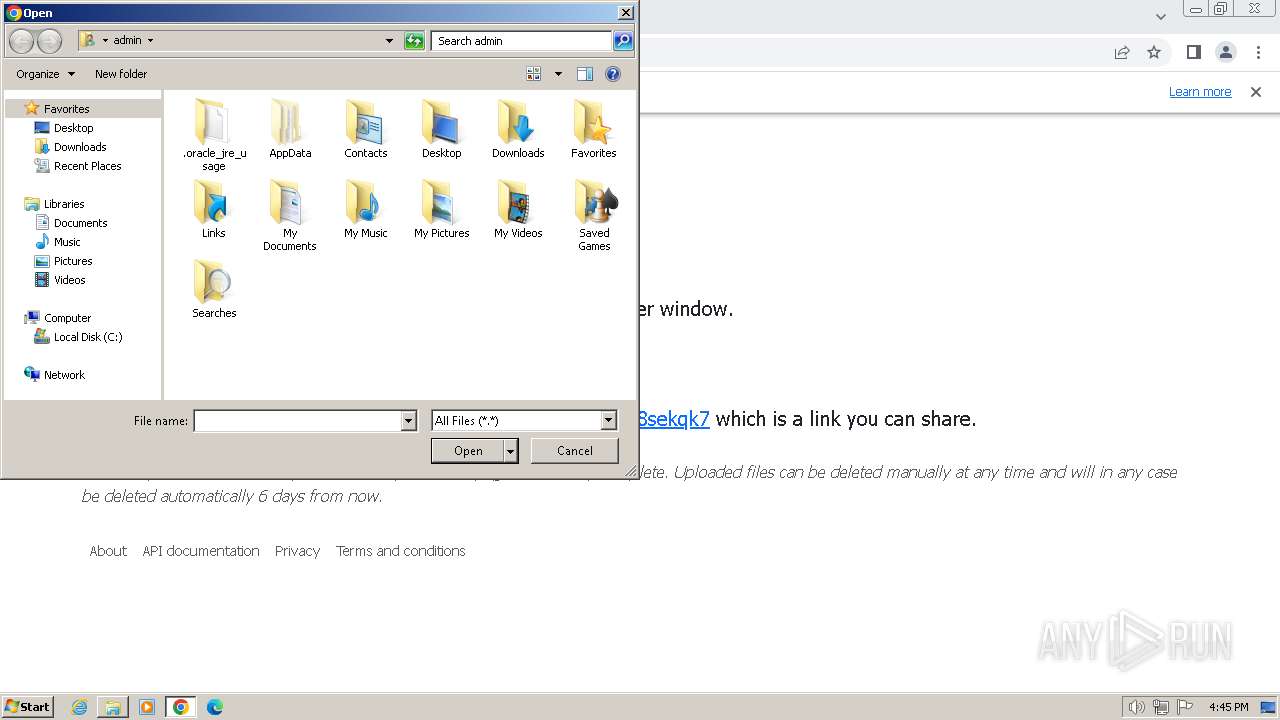Open the About link in footer
The image size is (1280, 720).
[108, 551]
